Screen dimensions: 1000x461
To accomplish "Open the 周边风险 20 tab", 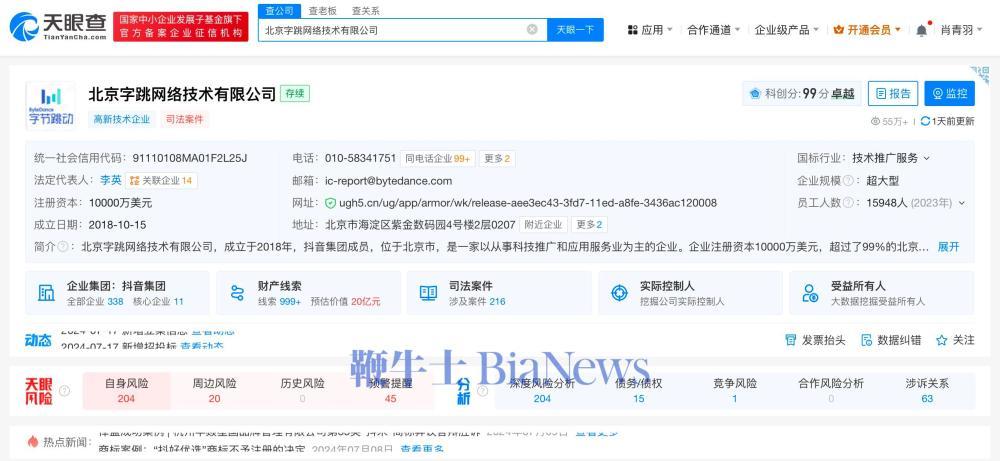I will [214, 391].
